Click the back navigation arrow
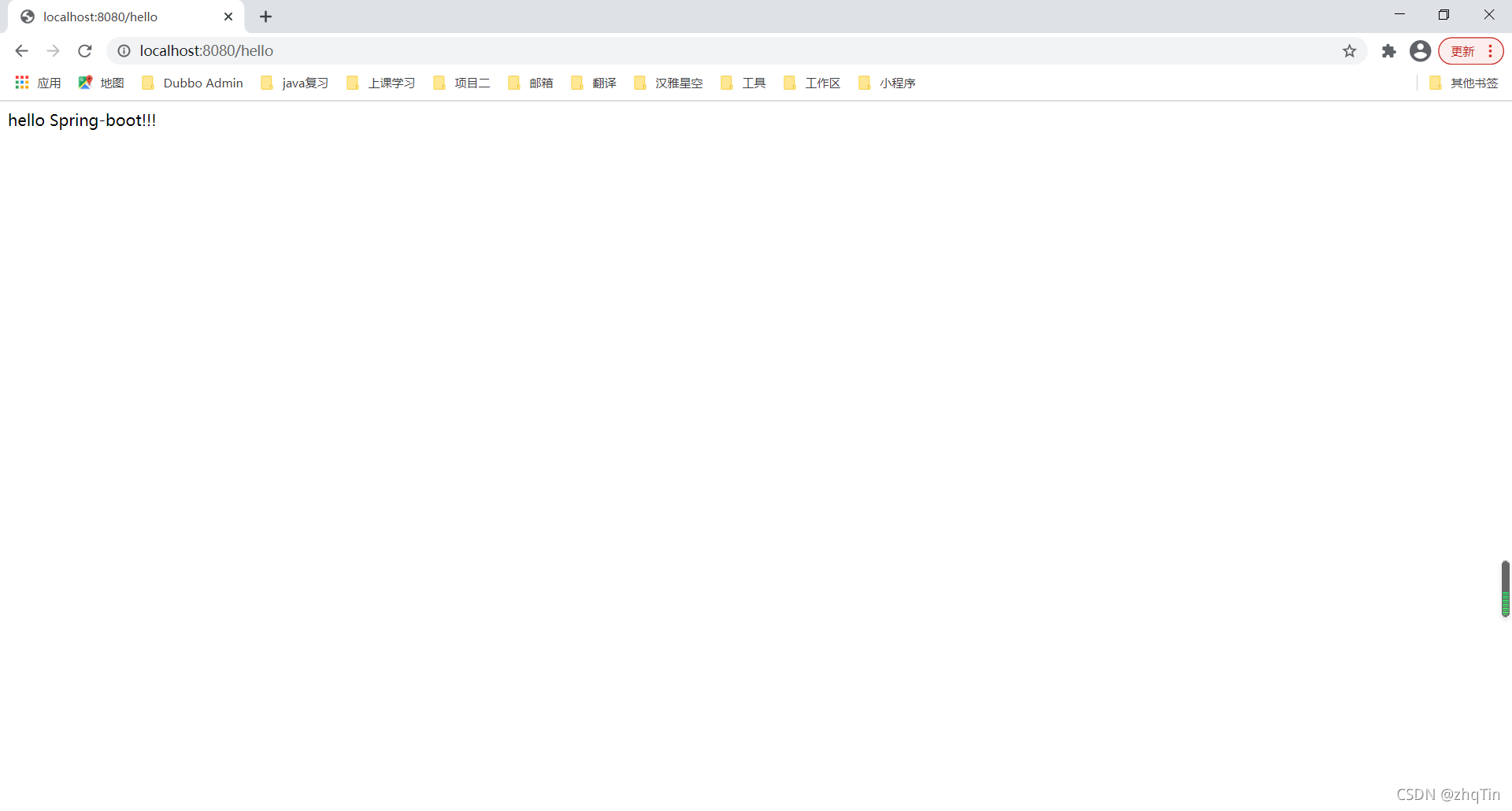This screenshot has height=811, width=1512. tap(20, 50)
